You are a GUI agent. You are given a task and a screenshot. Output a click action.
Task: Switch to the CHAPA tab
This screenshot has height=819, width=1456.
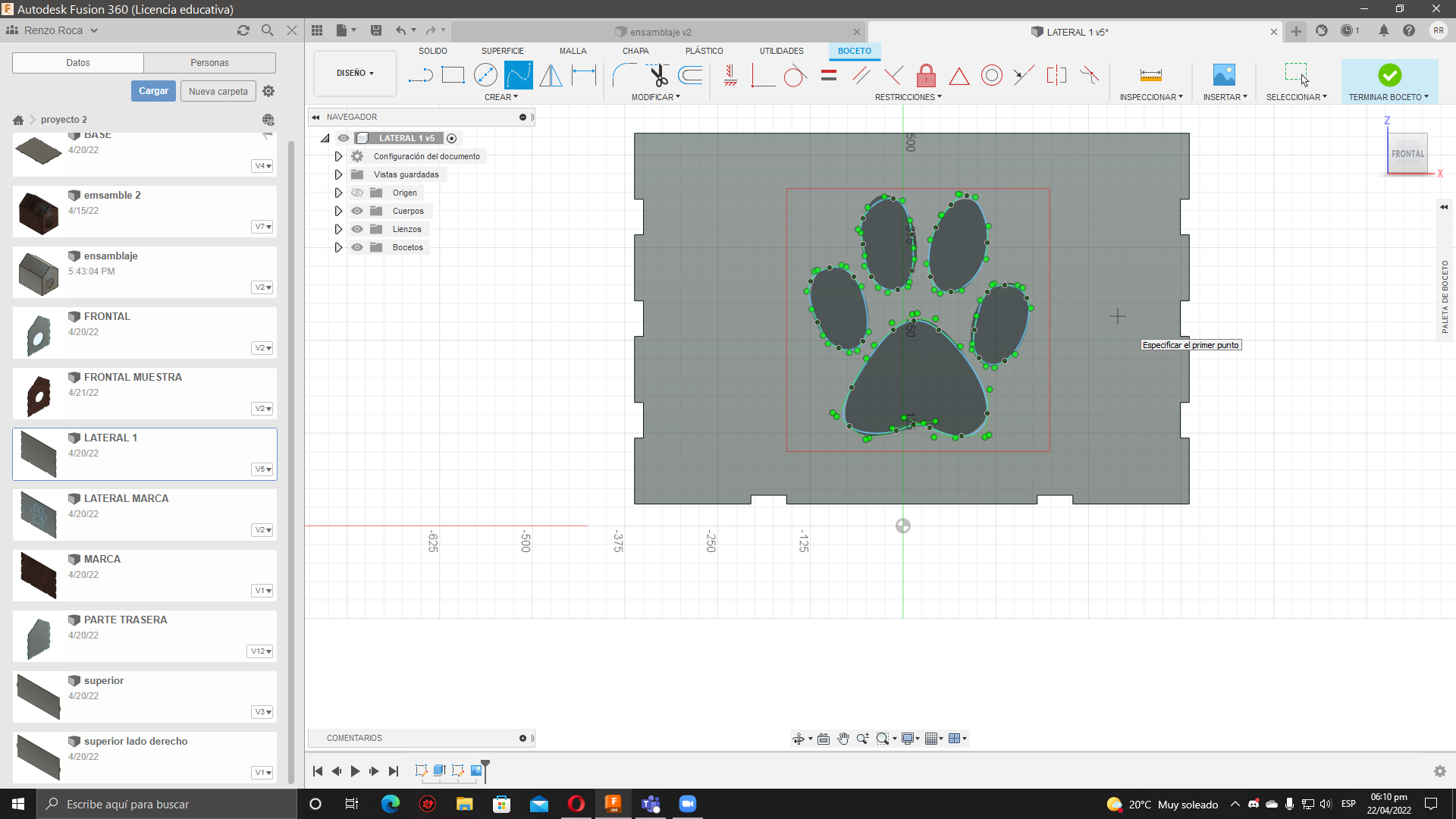[x=635, y=51]
